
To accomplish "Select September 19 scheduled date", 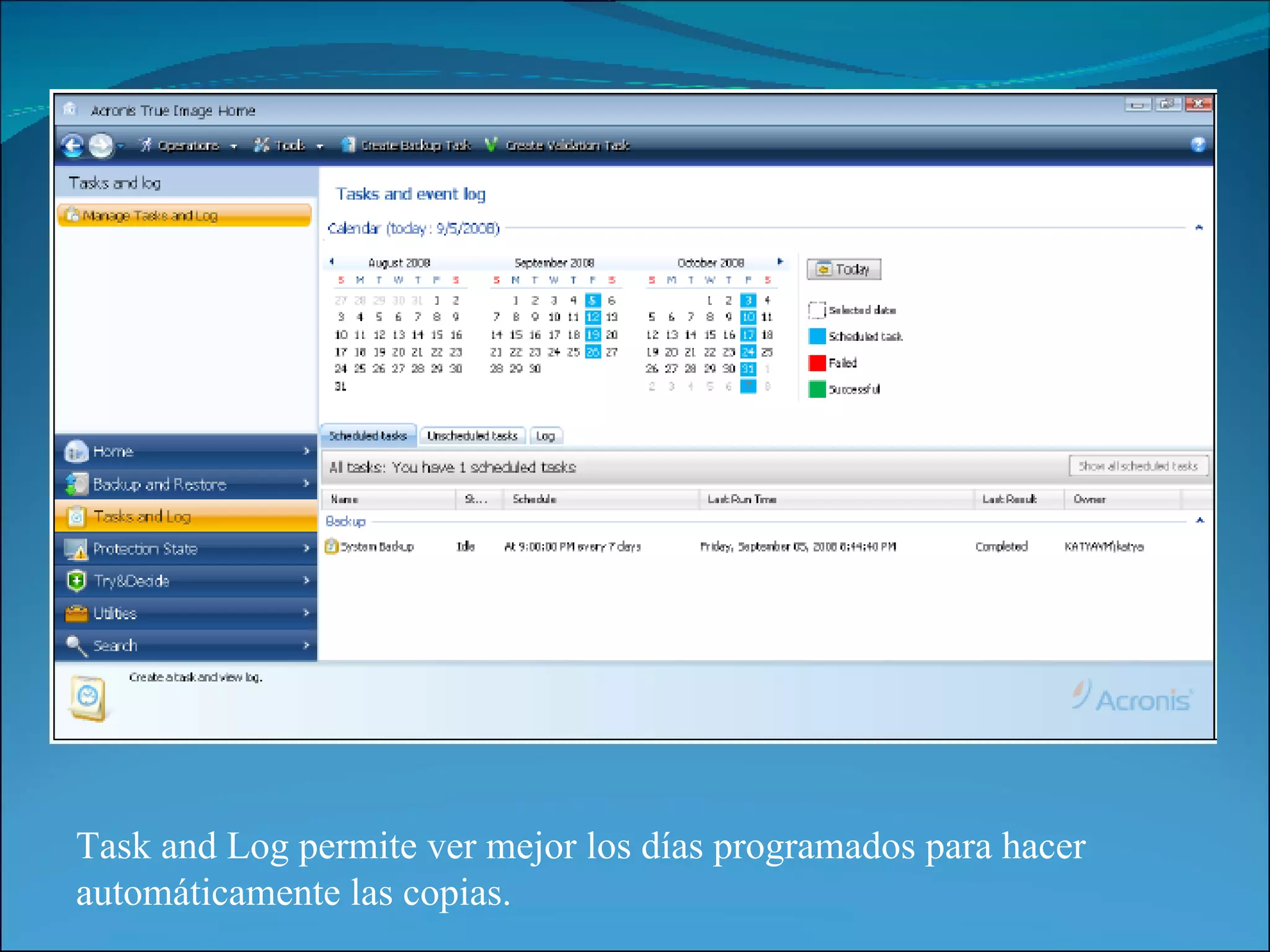I will pyautogui.click(x=593, y=335).
